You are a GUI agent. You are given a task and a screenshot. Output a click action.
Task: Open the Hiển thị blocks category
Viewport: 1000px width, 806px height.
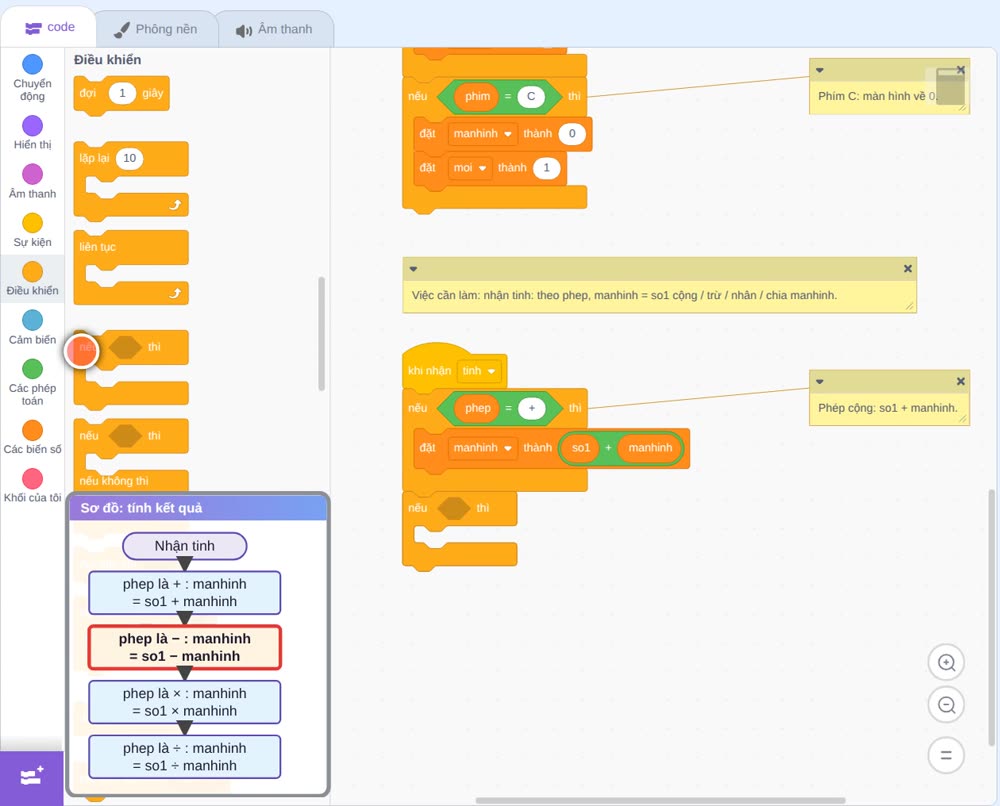(33, 133)
